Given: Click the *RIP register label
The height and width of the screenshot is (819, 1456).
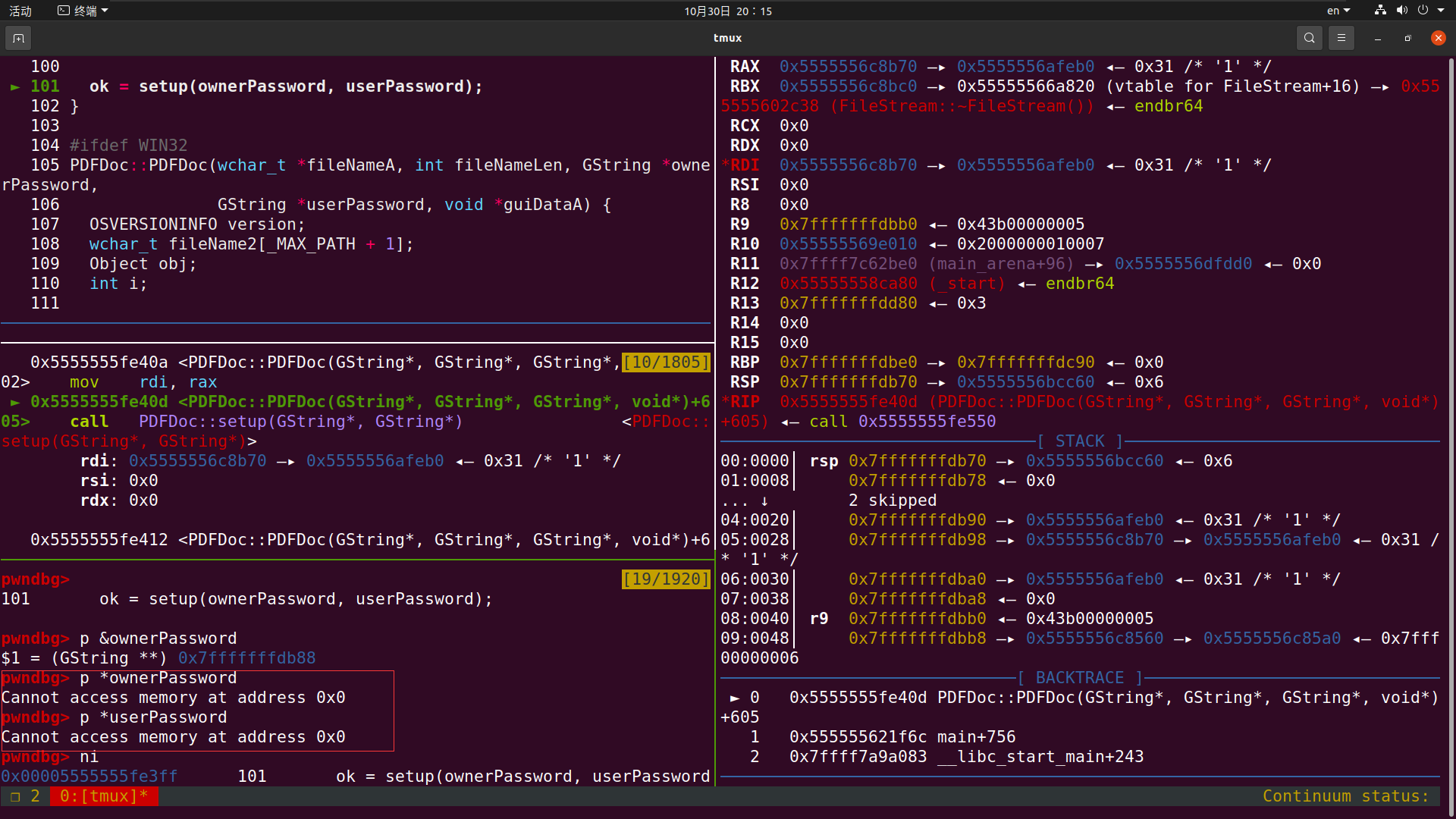Looking at the screenshot, I should click(740, 402).
